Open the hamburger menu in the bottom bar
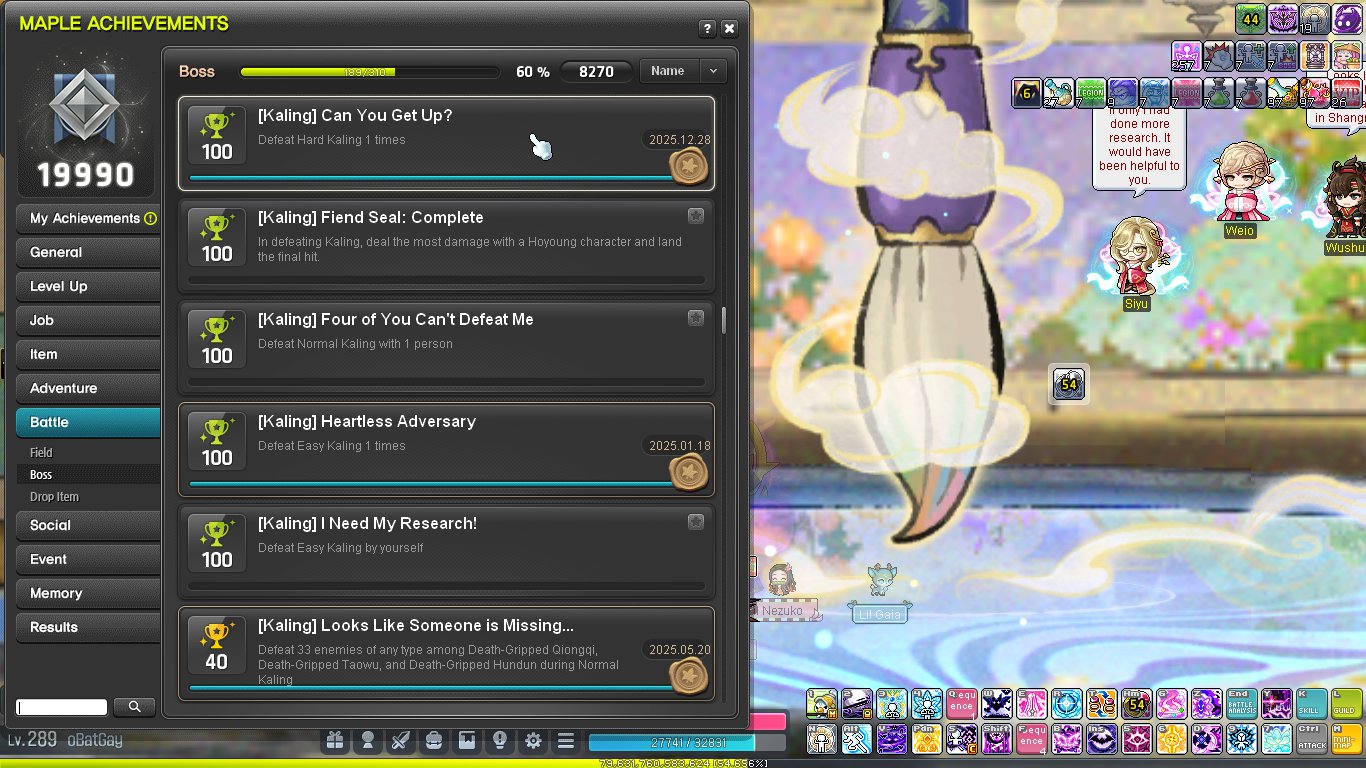This screenshot has height=768, width=1366. point(566,741)
